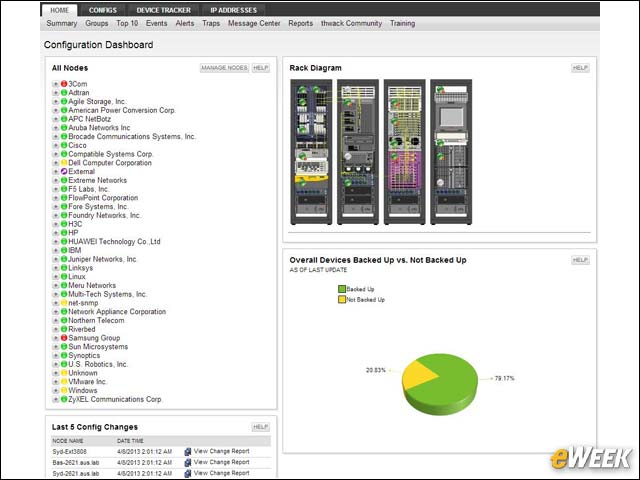Click the change report icon for Syd-2621.aus.lab
This screenshot has width=640, height=480.
(188, 473)
